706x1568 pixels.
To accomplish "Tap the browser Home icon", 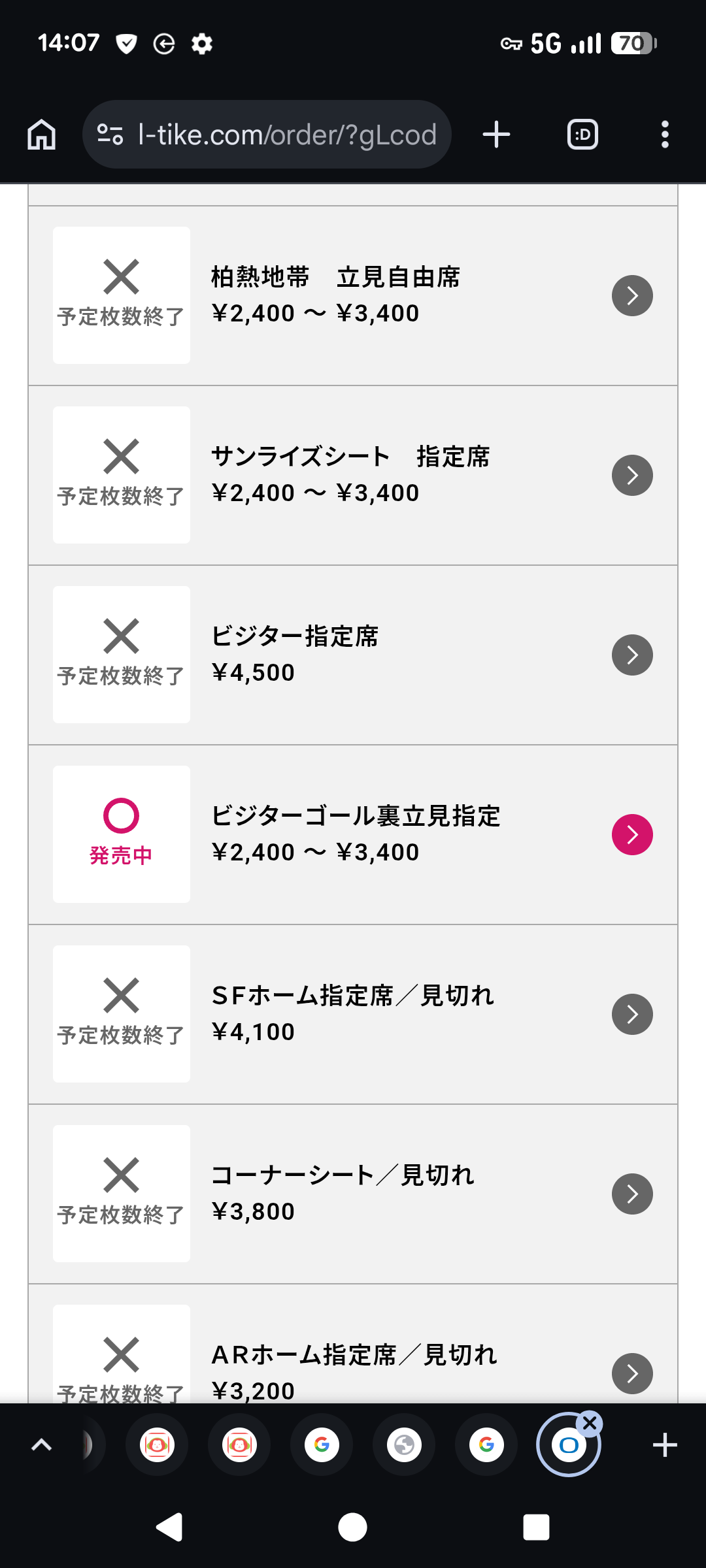I will 42,135.
